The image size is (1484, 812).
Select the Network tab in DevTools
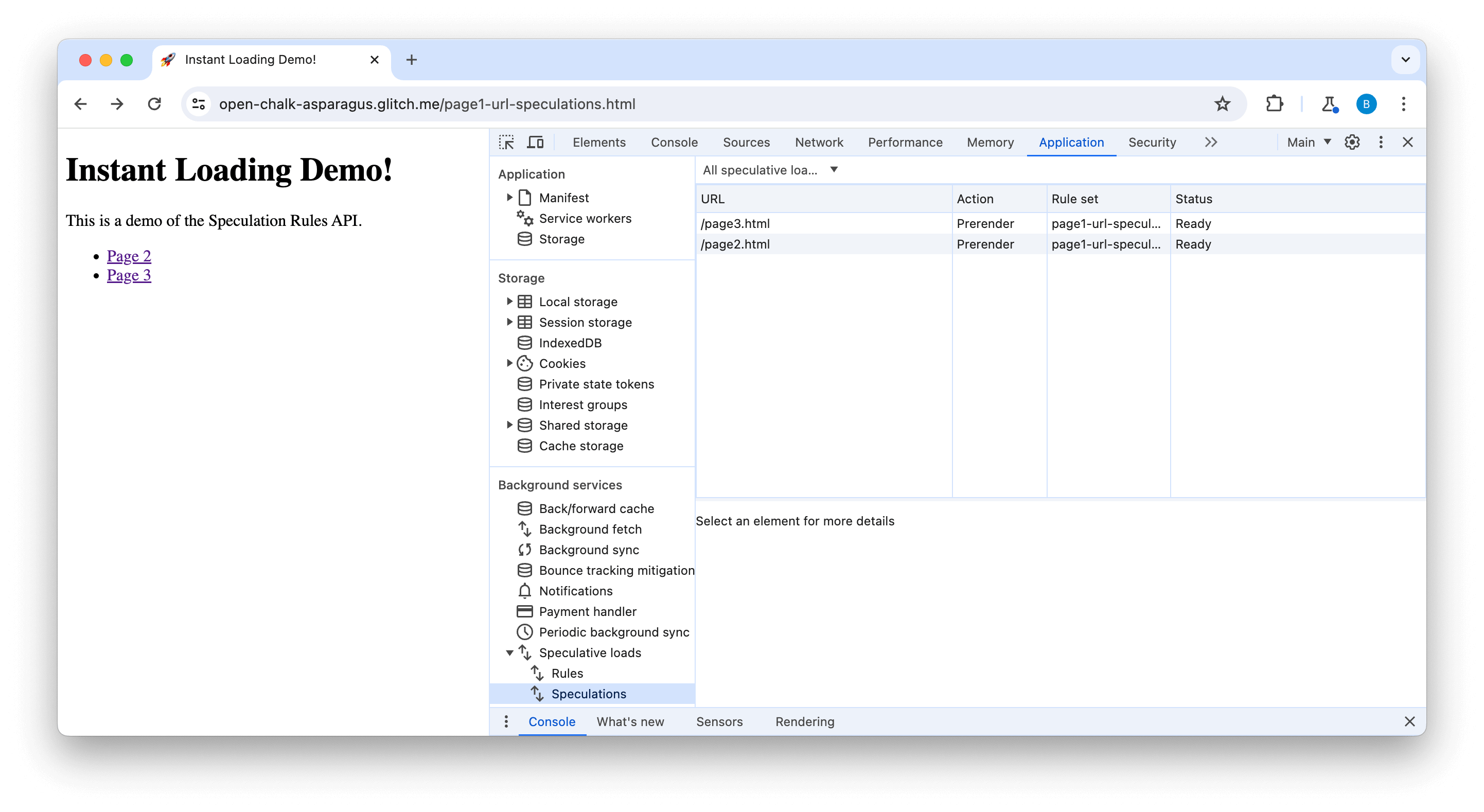[818, 142]
